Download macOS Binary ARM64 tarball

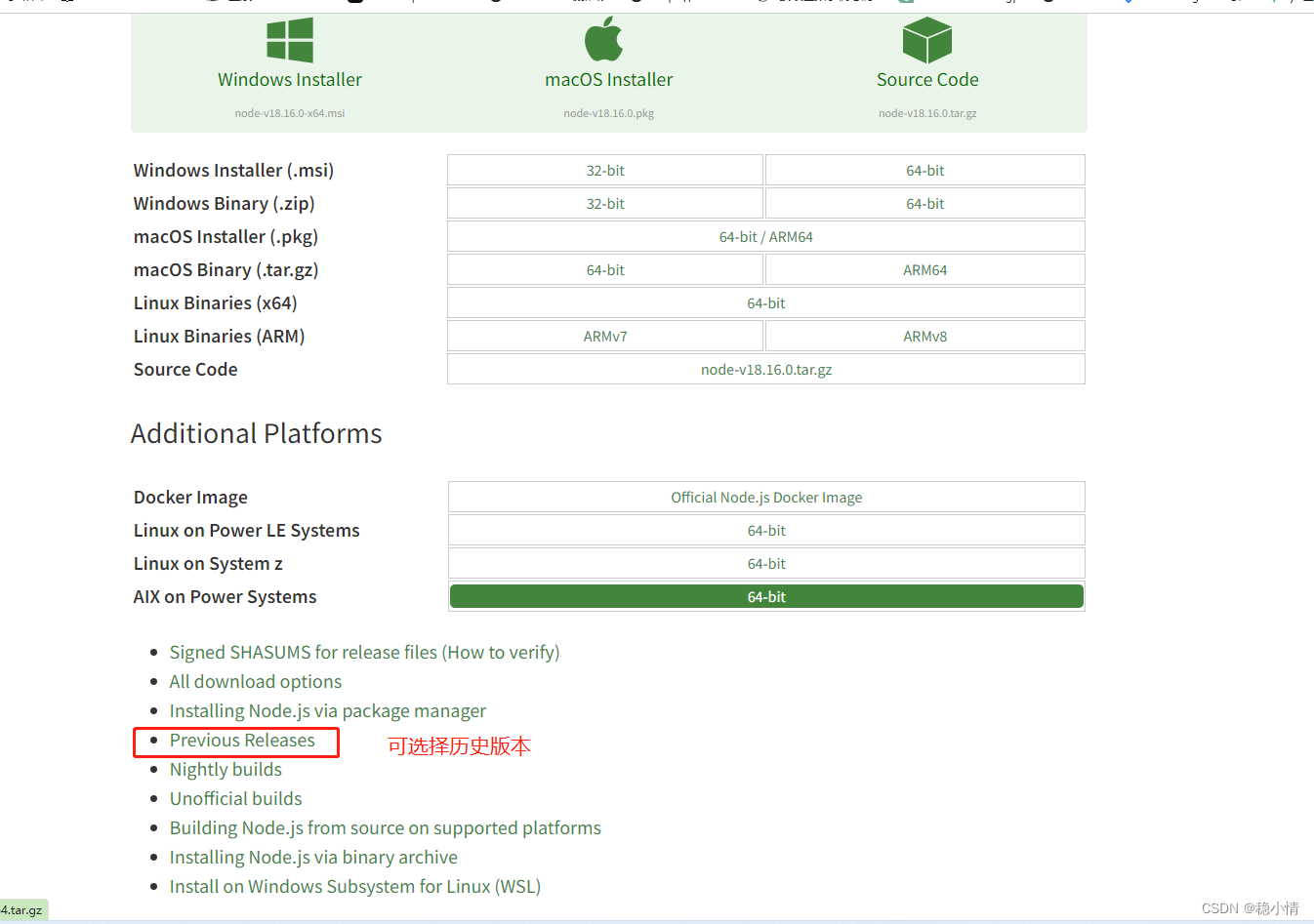(x=925, y=269)
